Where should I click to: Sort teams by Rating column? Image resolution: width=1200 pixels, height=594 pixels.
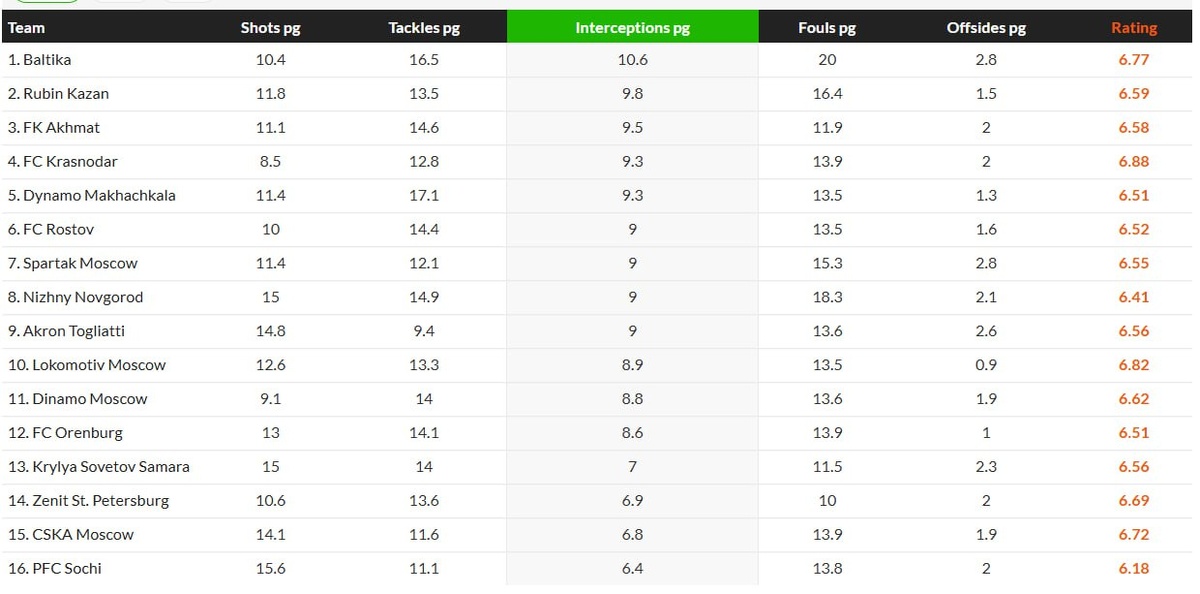[1134, 28]
